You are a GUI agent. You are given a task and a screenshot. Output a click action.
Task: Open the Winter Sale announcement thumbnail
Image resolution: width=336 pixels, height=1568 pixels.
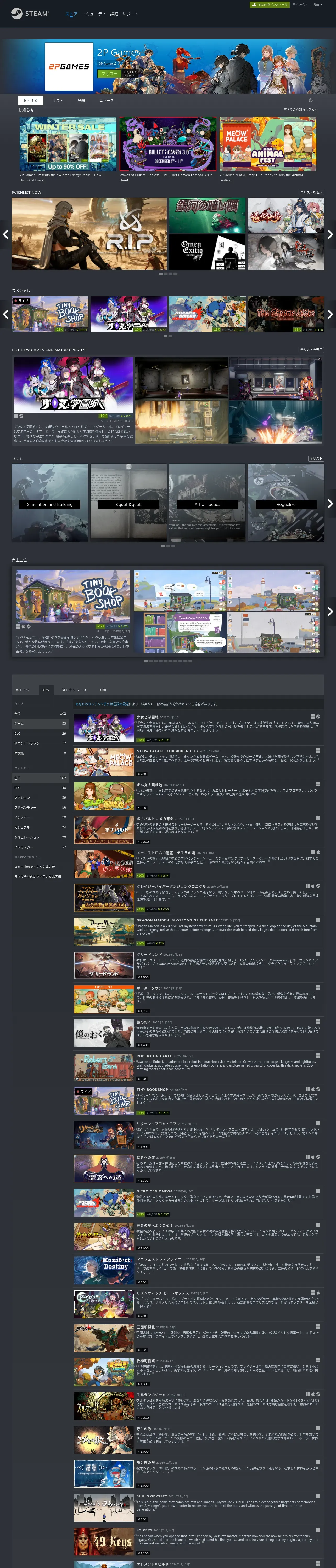pos(68,144)
